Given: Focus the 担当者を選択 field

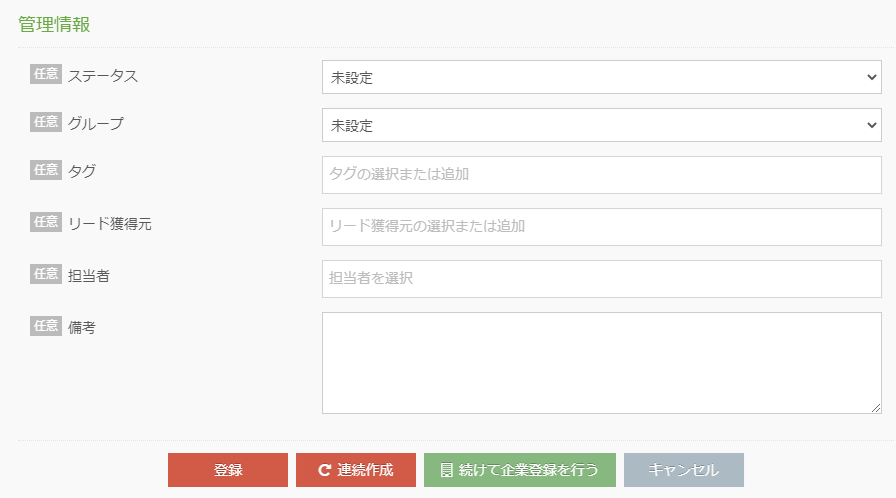Looking at the screenshot, I should pyautogui.click(x=602, y=279).
